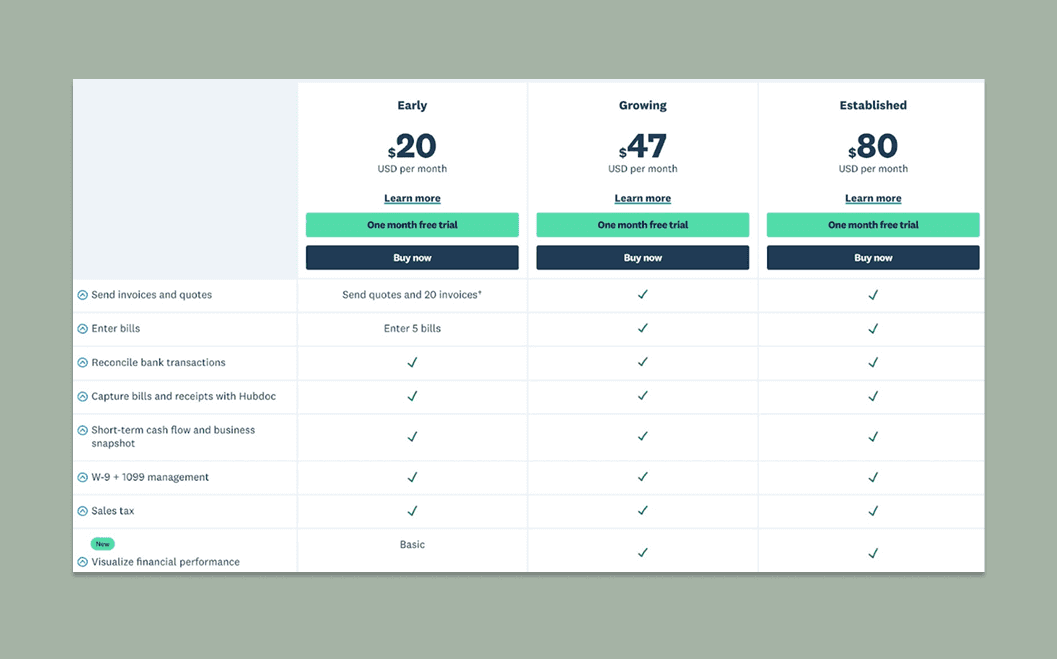Open Learn more under the Early plan
This screenshot has height=659, width=1057.
(412, 198)
